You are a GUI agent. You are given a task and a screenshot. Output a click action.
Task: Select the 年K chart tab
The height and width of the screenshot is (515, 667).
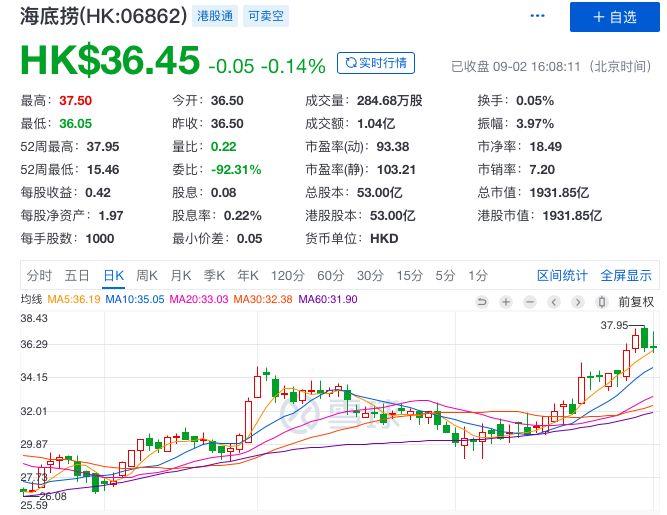tap(248, 276)
